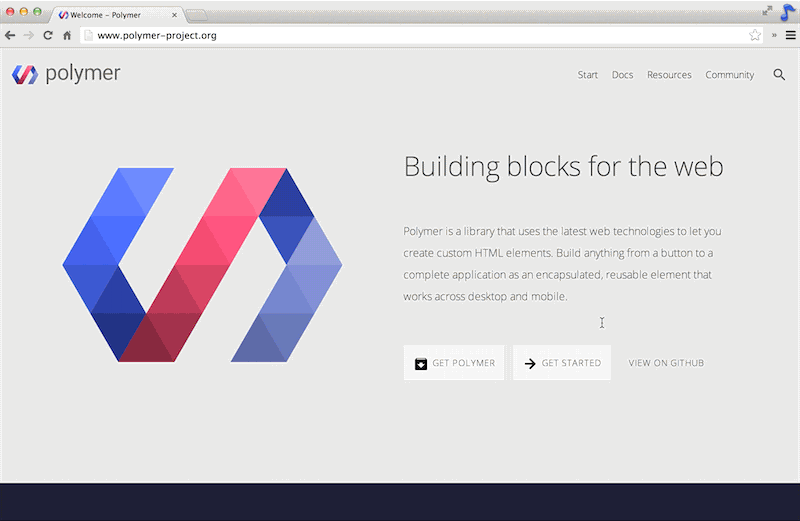
Task: Reload the page with the refresh icon
Action: (48, 35)
